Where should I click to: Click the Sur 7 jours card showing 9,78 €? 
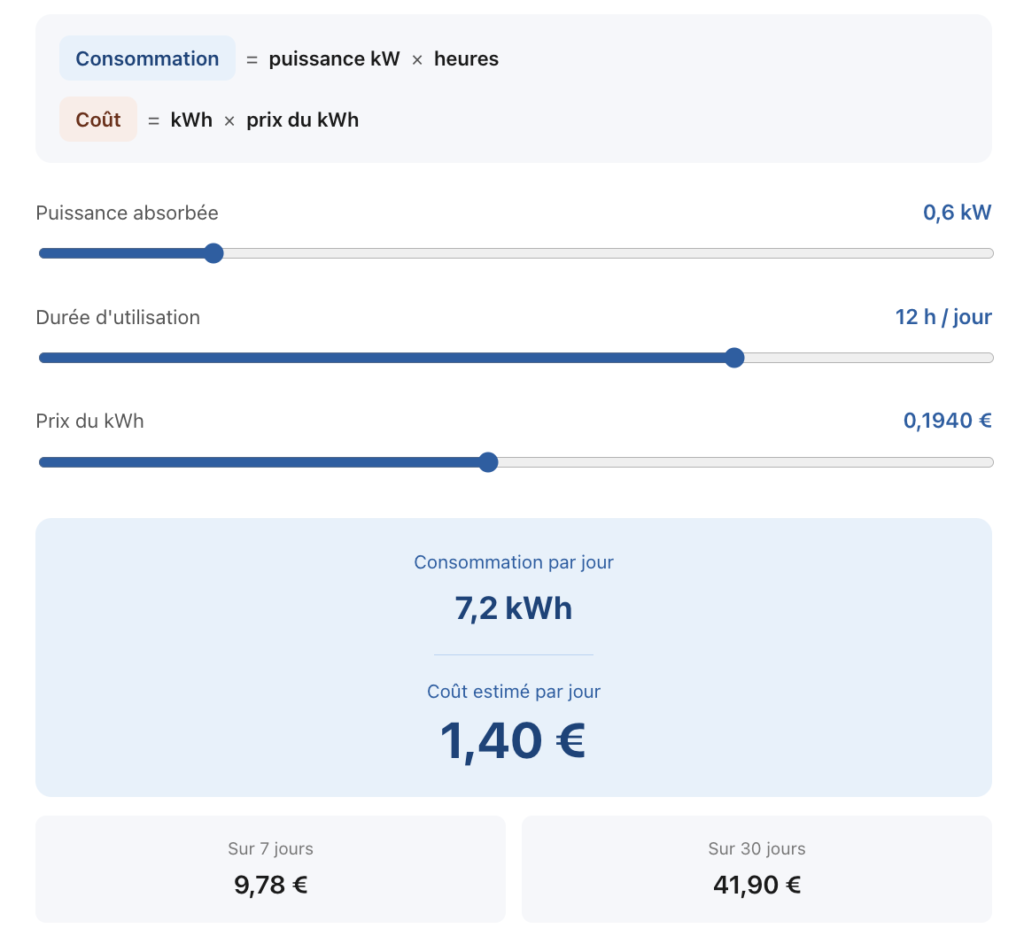point(270,869)
